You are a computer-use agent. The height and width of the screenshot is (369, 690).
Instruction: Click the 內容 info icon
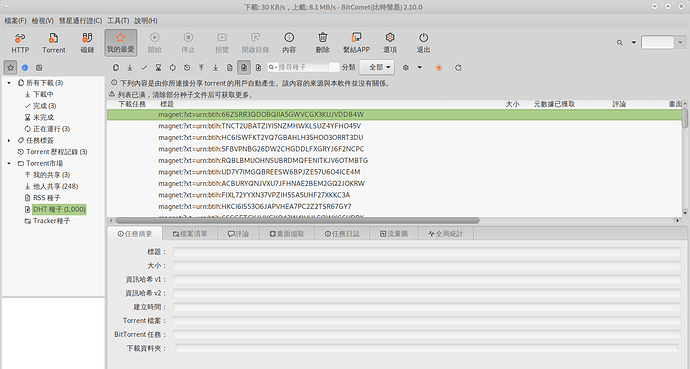point(289,43)
